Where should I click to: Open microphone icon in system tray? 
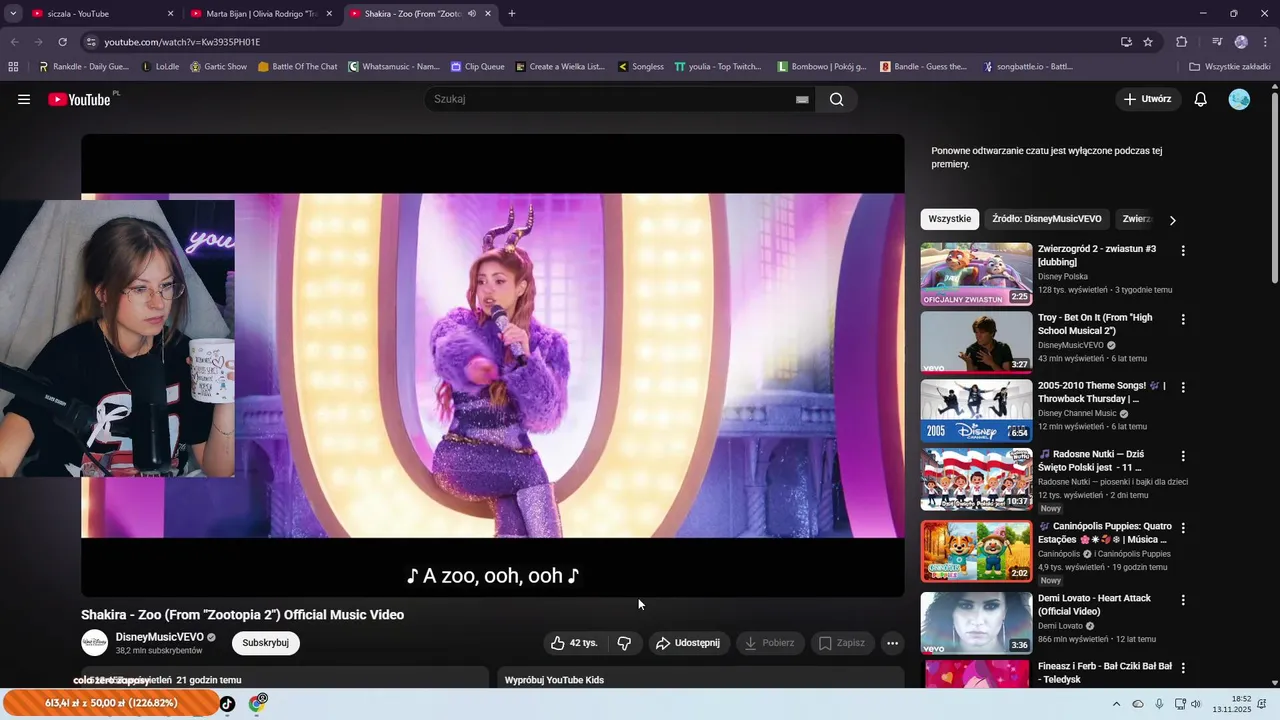tap(1159, 704)
